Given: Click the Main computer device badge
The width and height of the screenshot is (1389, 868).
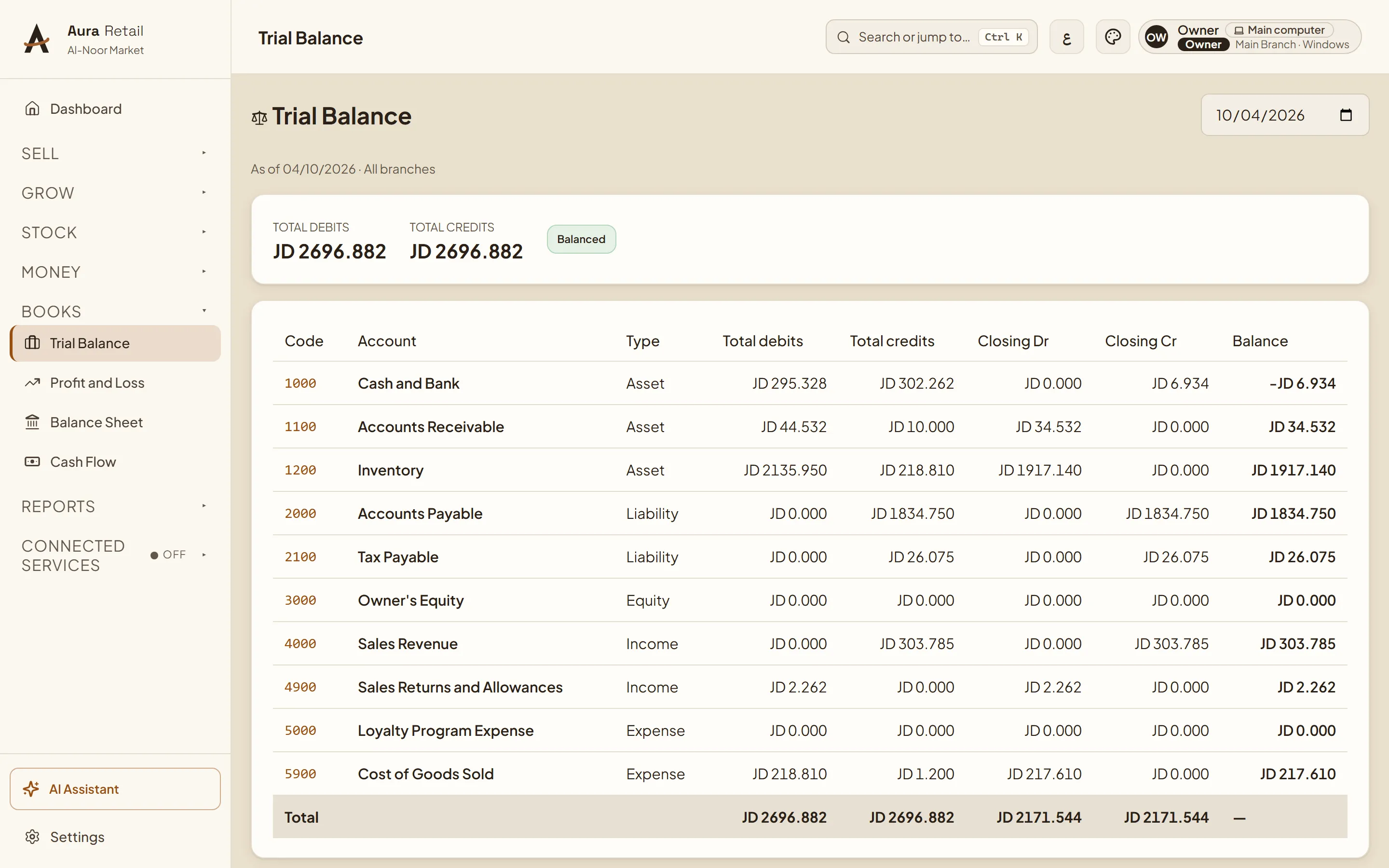Looking at the screenshot, I should coord(1280,30).
